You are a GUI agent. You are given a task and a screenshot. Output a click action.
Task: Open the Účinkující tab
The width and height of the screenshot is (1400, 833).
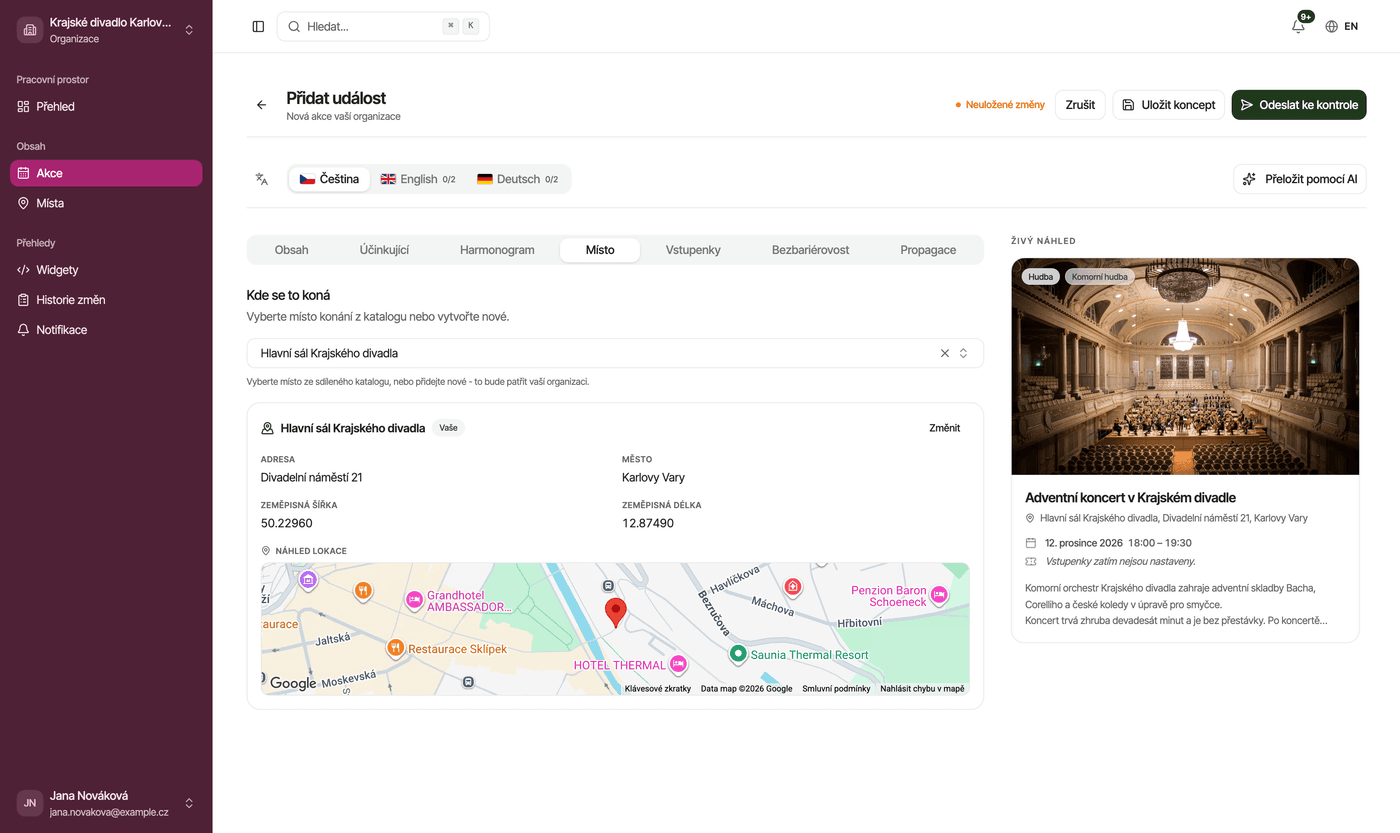pos(385,250)
